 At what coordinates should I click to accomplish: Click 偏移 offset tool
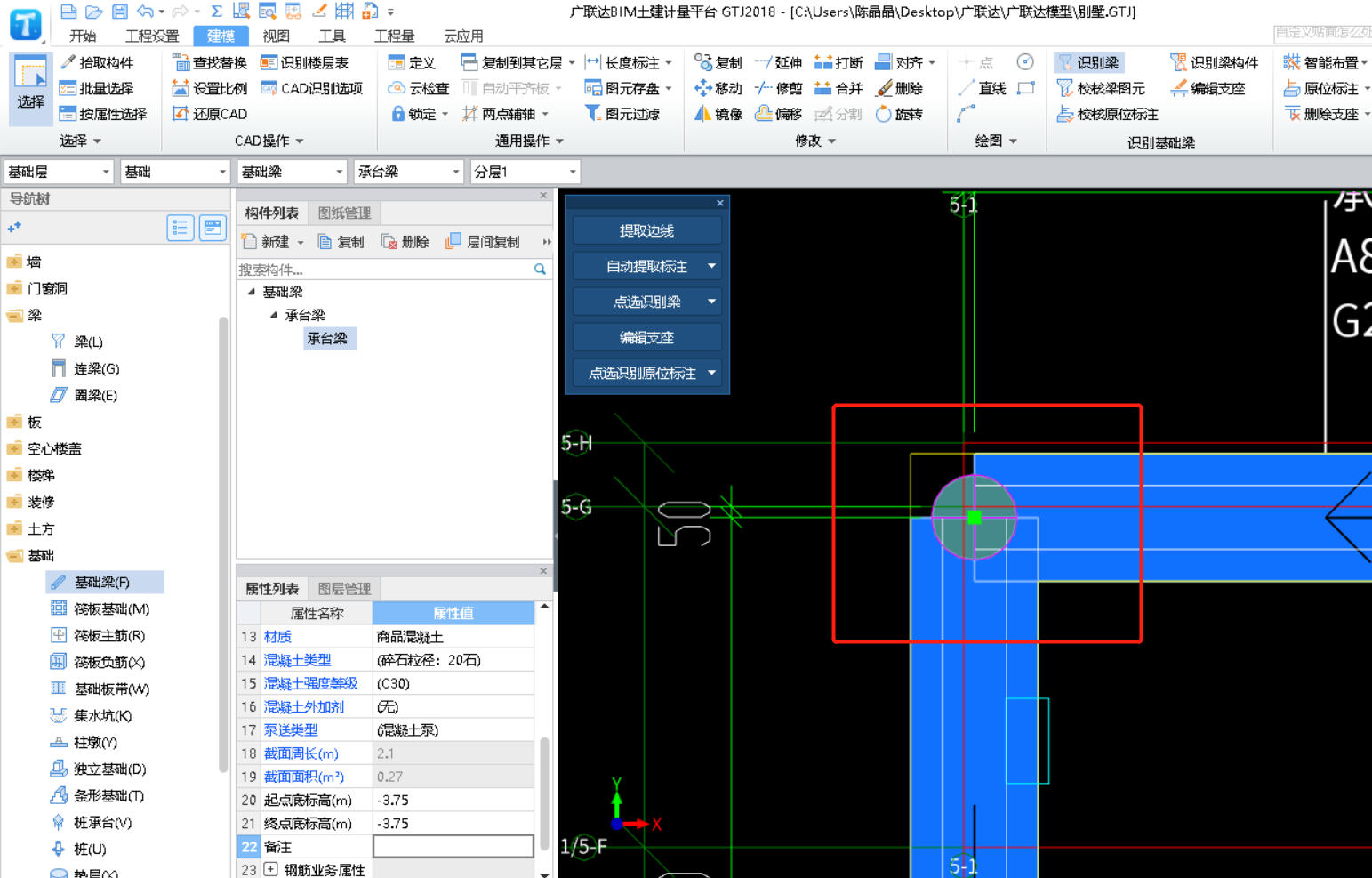coord(778,114)
